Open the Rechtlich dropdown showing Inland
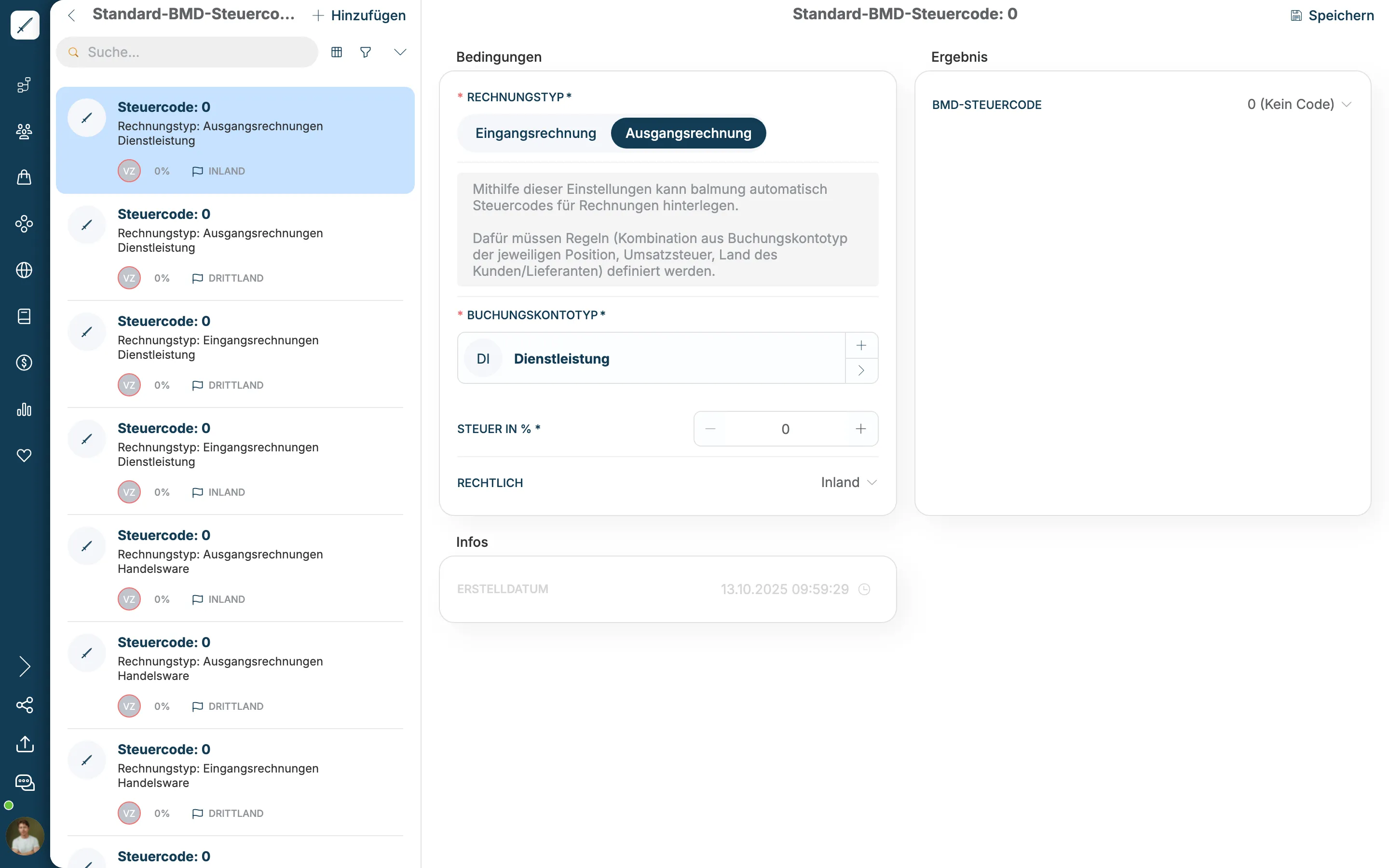The width and height of the screenshot is (1389, 868). click(848, 482)
